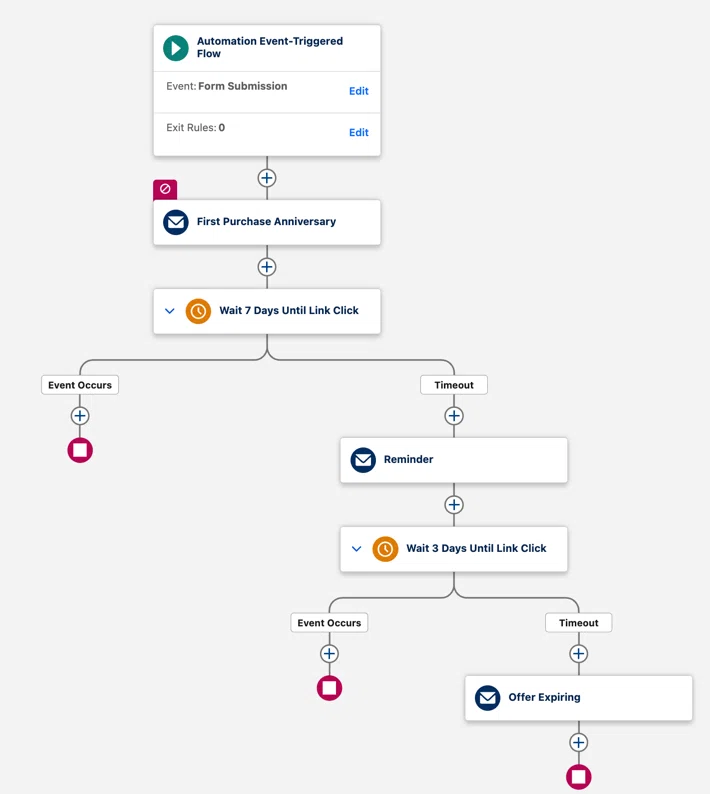Add element below the flow start card
Screen dimensions: 710x794
pyautogui.click(x=267, y=178)
